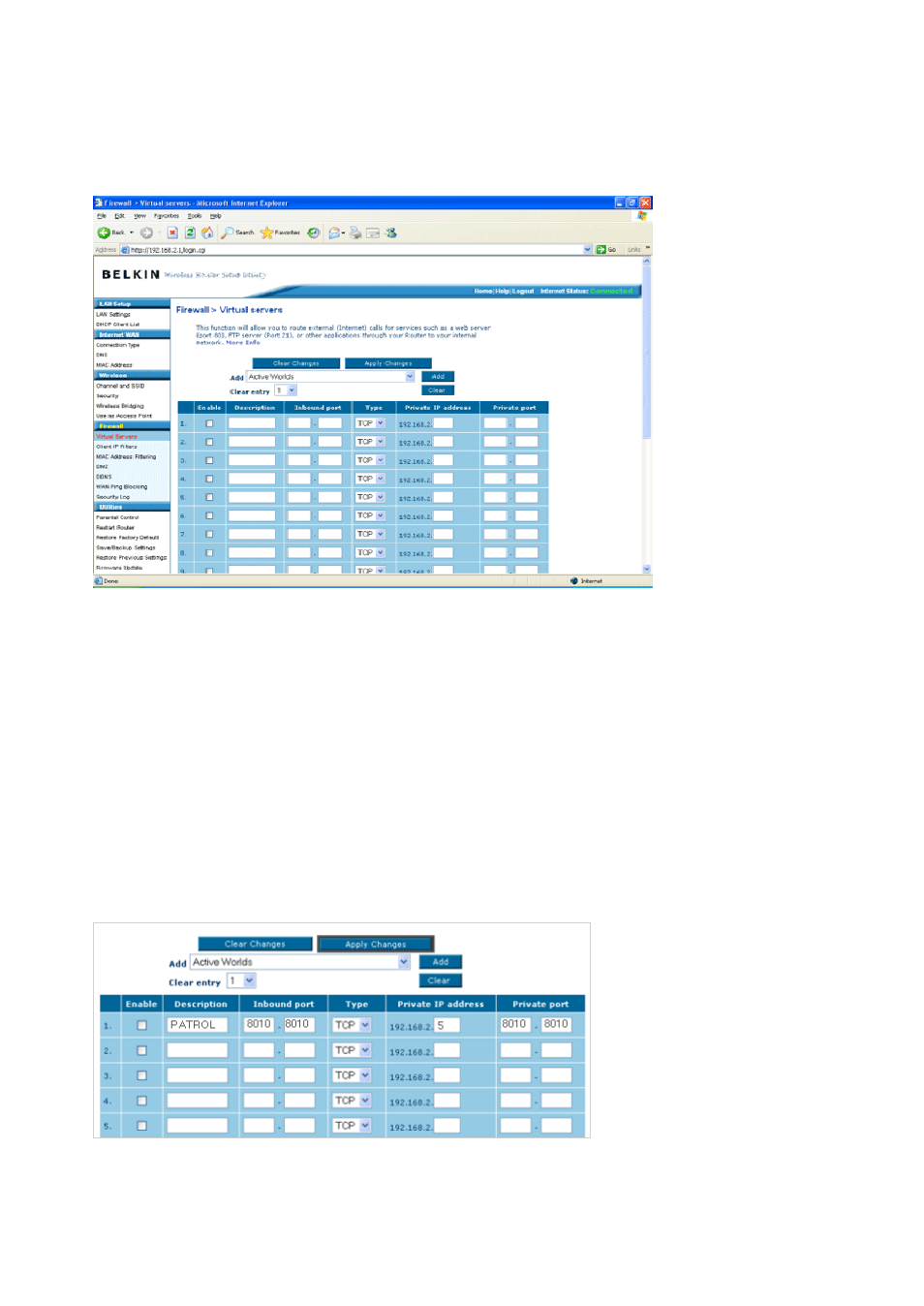The image size is (924, 1306).
Task: Click the Done page icon in status bar
Action: pyautogui.click(x=99, y=581)
